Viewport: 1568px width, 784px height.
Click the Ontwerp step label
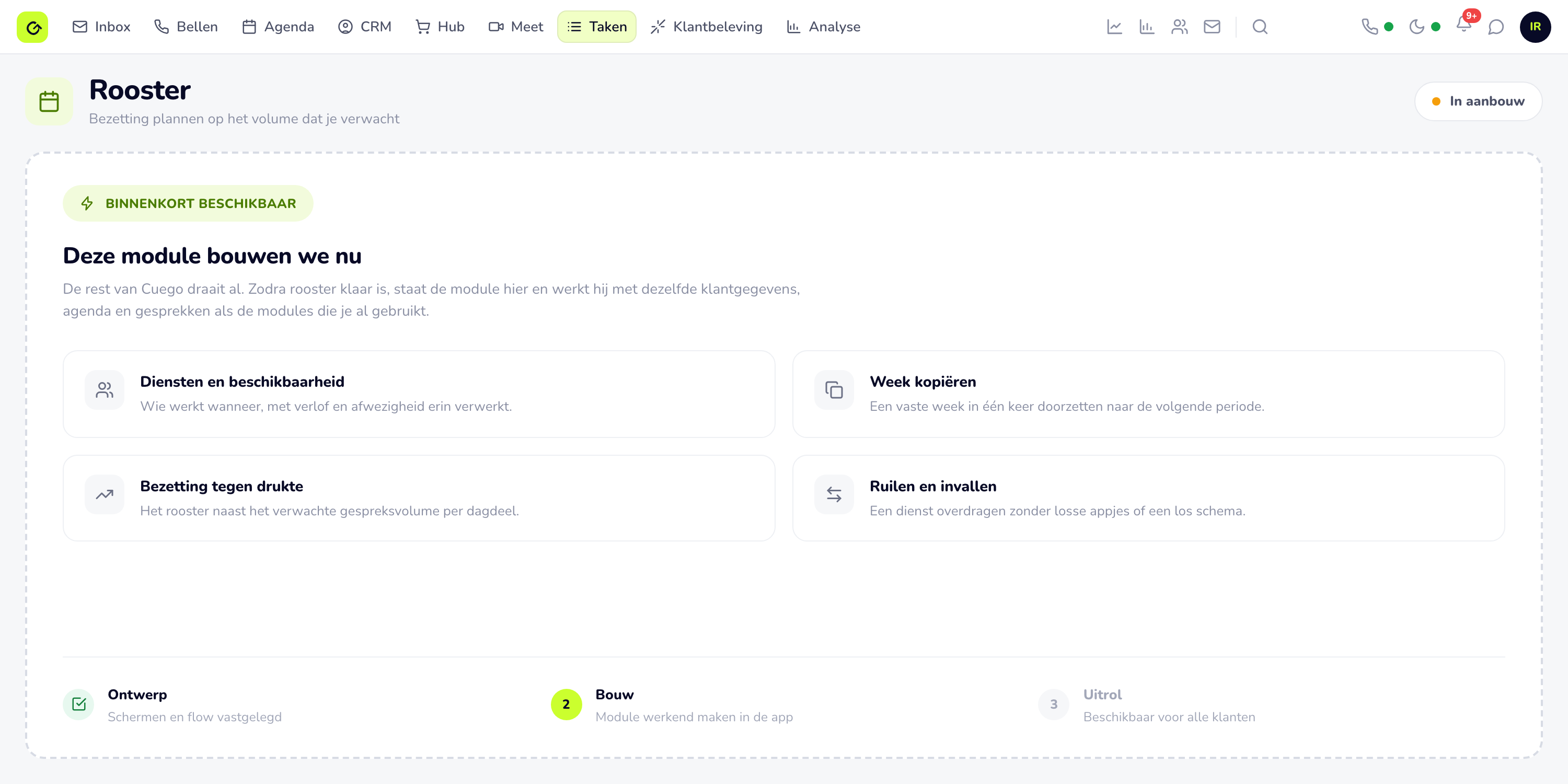pos(137,695)
